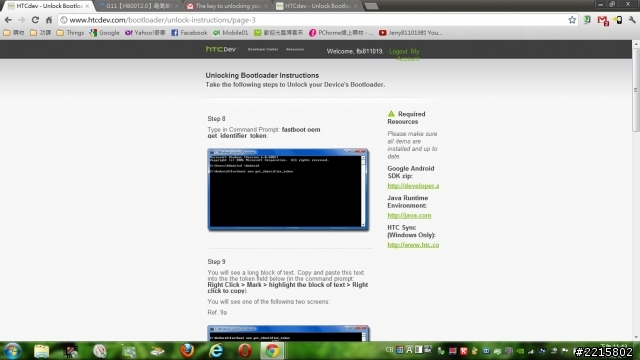
Task: Open the first bookmark folder on the bar
Action: [x=14, y=33]
